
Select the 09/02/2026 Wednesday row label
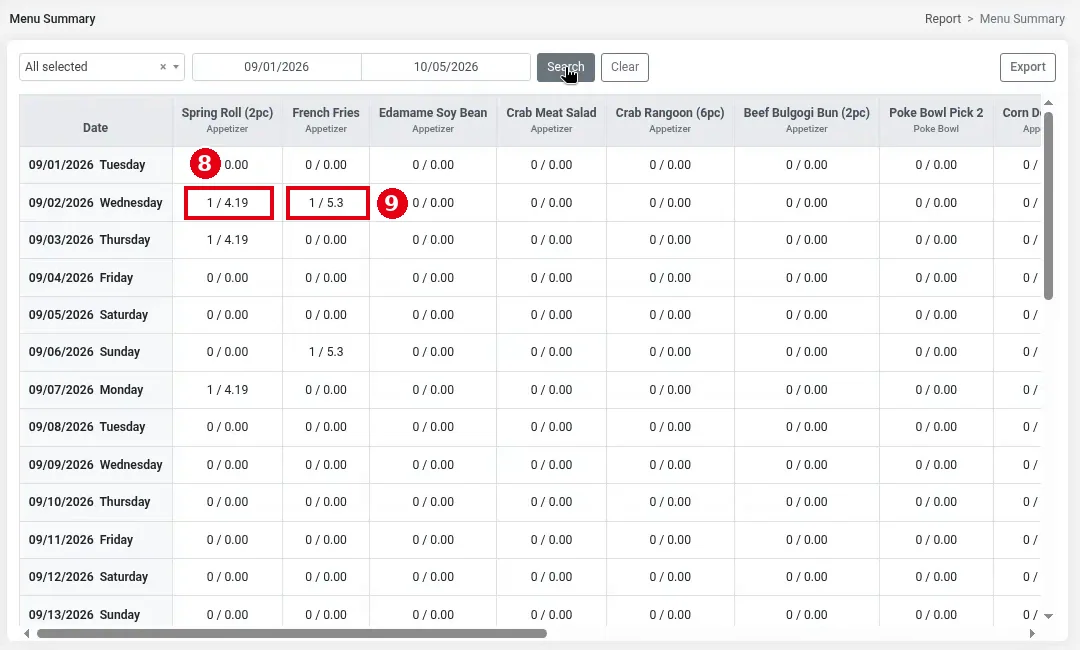click(x=95, y=202)
